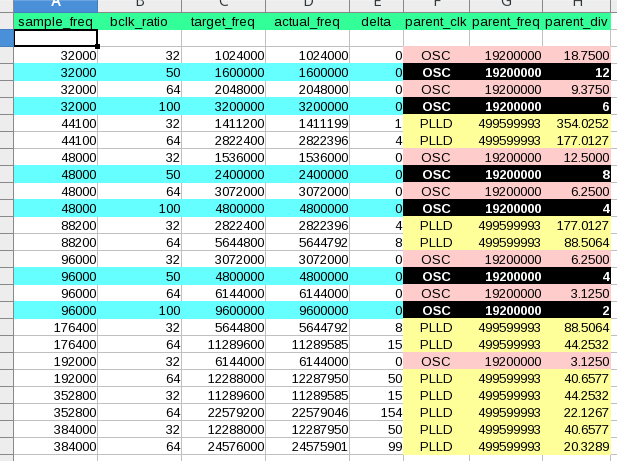Select target_freq cell 1024000
Viewport: 617px width, 461px height.
point(223,55)
